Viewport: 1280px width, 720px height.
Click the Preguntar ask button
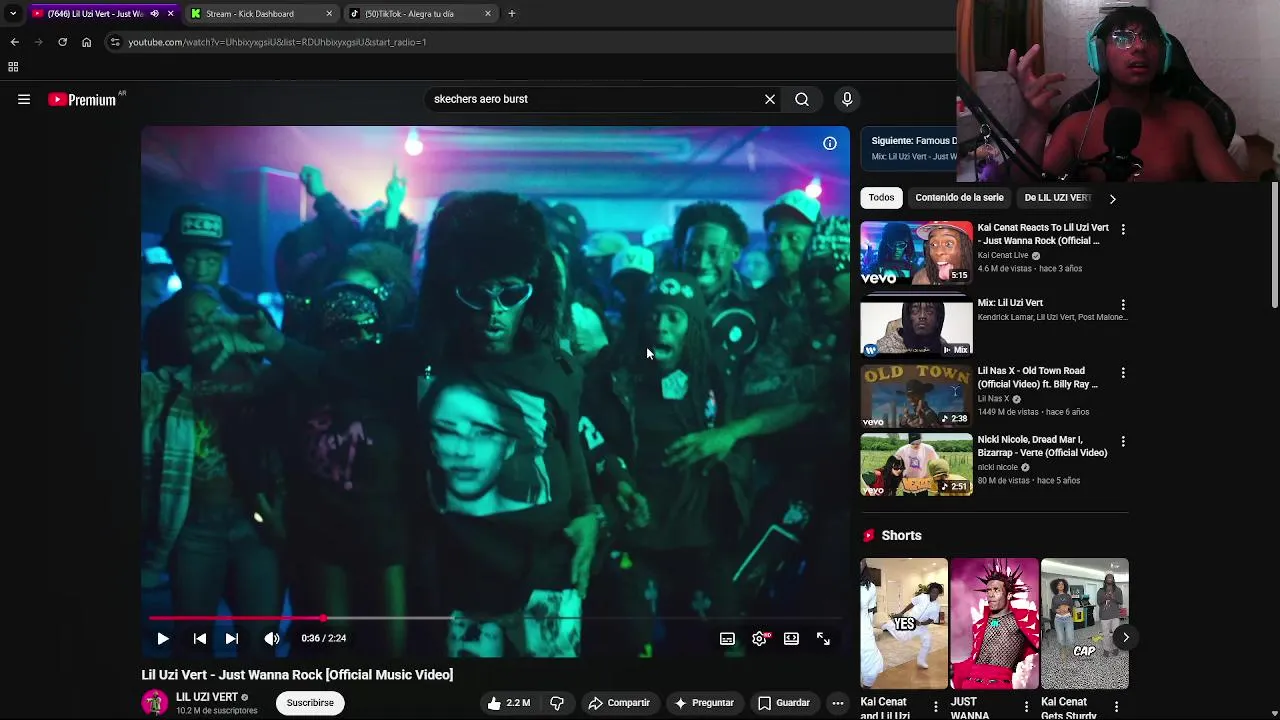click(x=703, y=703)
